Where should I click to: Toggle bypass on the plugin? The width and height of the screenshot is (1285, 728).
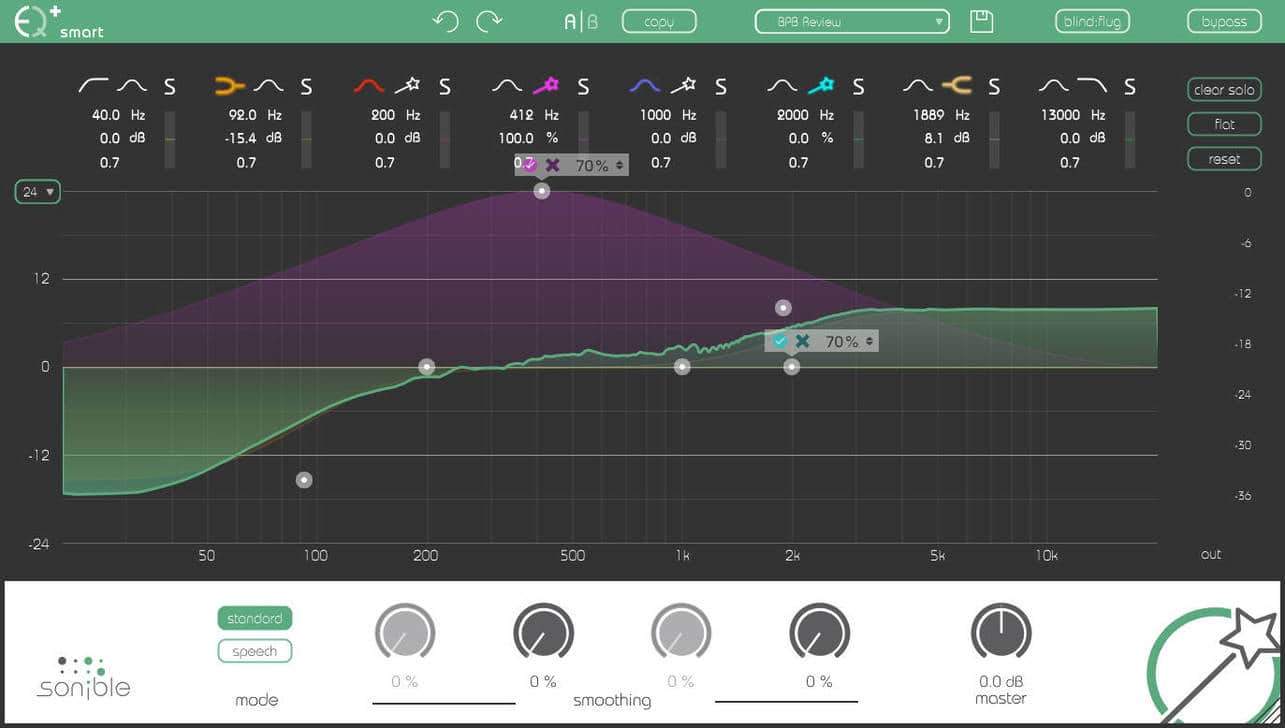point(1224,21)
